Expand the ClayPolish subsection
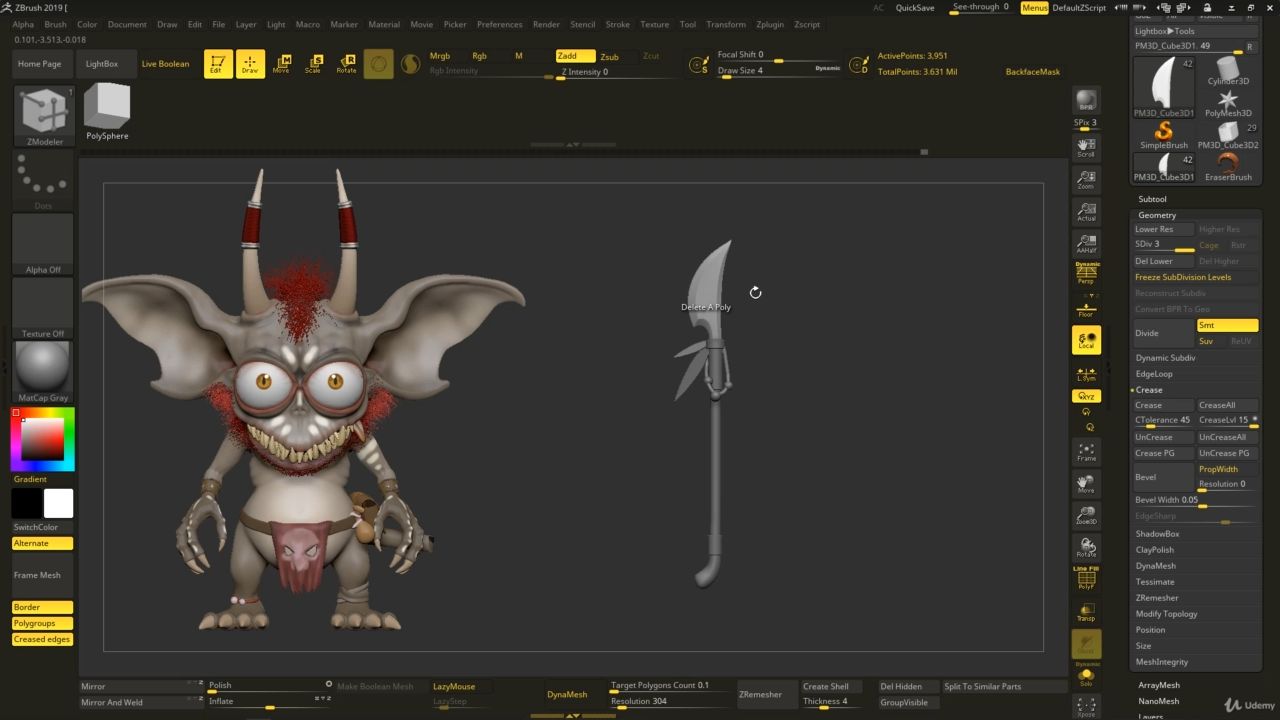 (x=1155, y=550)
